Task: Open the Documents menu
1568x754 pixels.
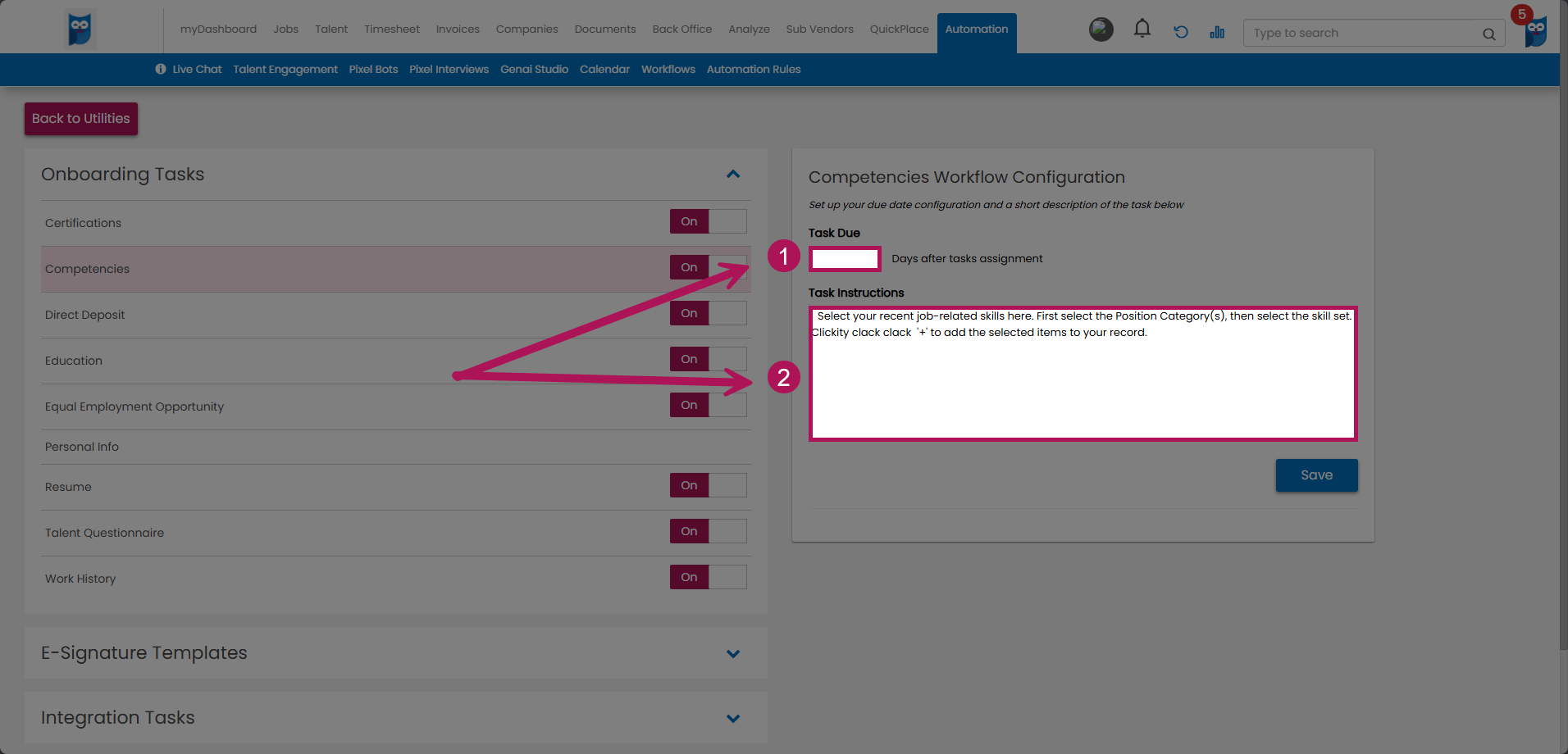Action: [605, 29]
